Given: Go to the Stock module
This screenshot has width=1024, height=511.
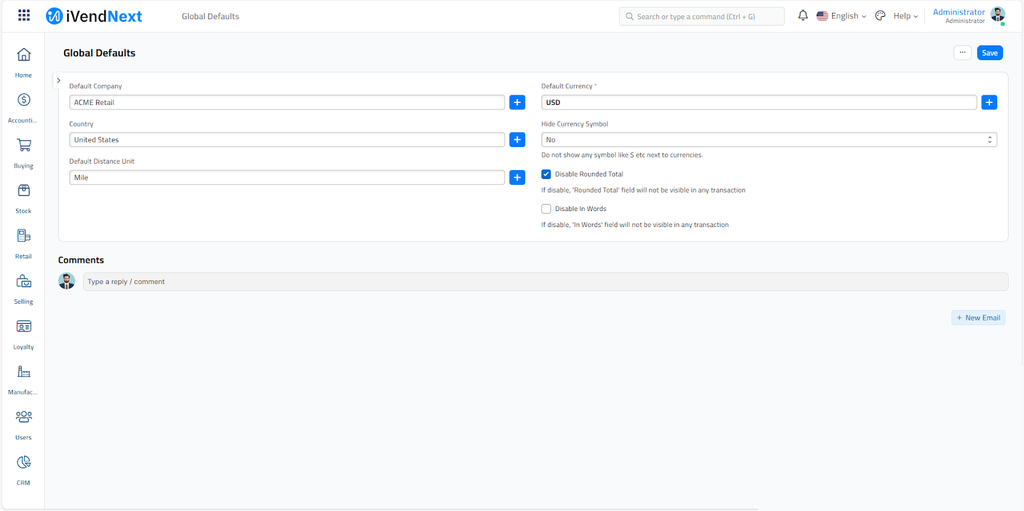Looking at the screenshot, I should 23,191.
